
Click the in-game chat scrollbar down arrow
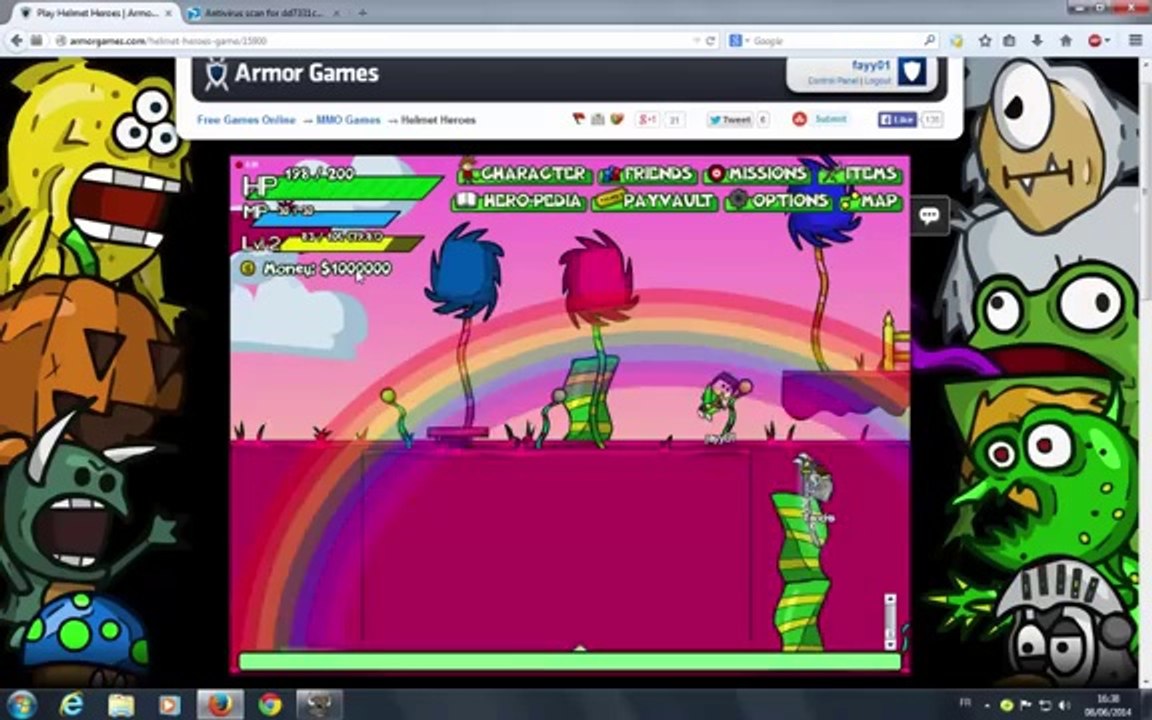pyautogui.click(x=890, y=644)
